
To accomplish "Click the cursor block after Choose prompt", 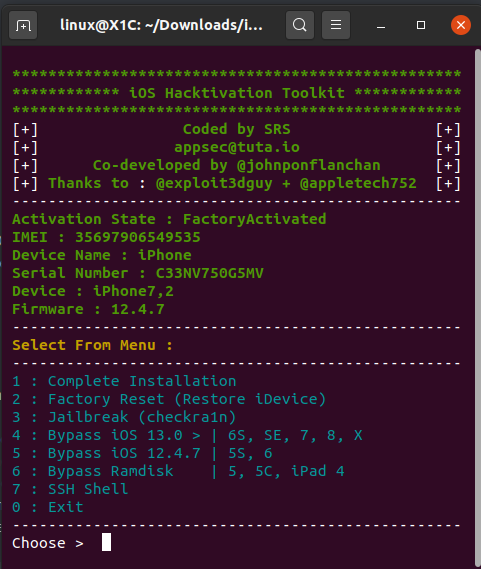I will pyautogui.click(x=106, y=542).
